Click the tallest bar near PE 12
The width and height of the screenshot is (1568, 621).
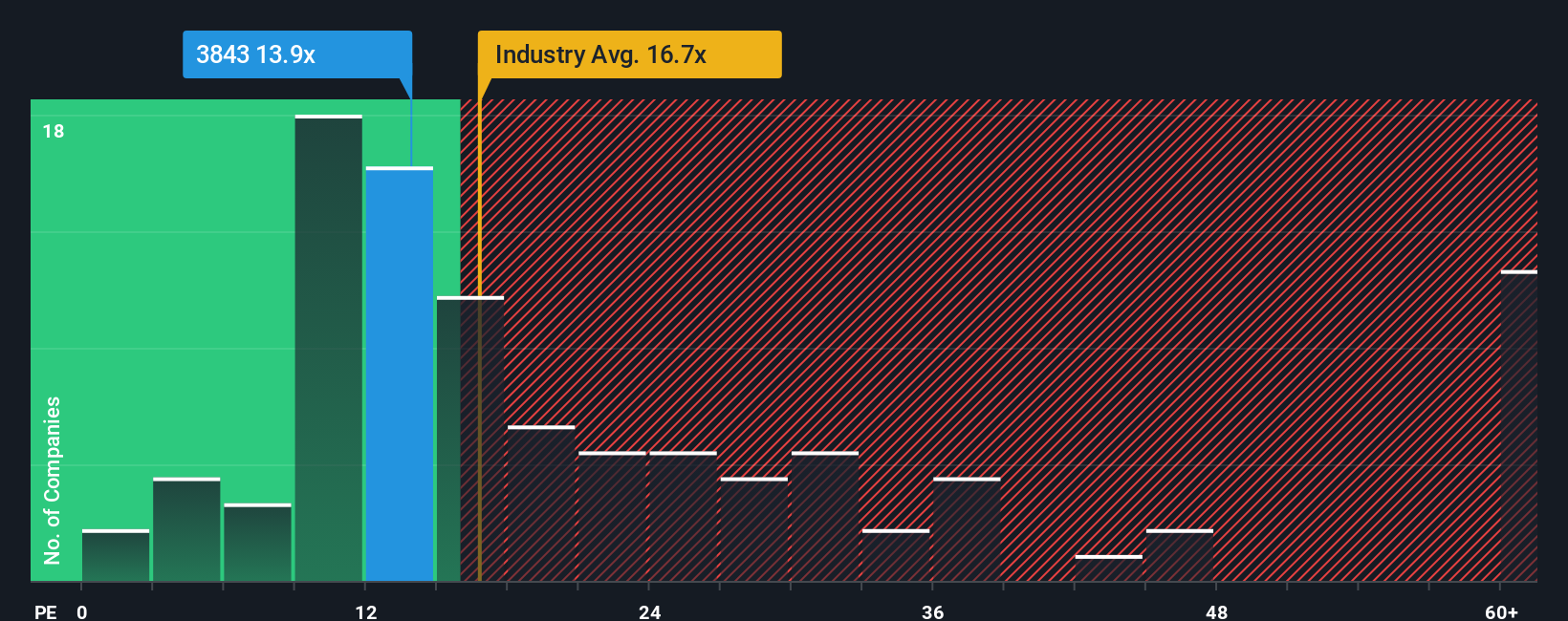tap(329, 348)
